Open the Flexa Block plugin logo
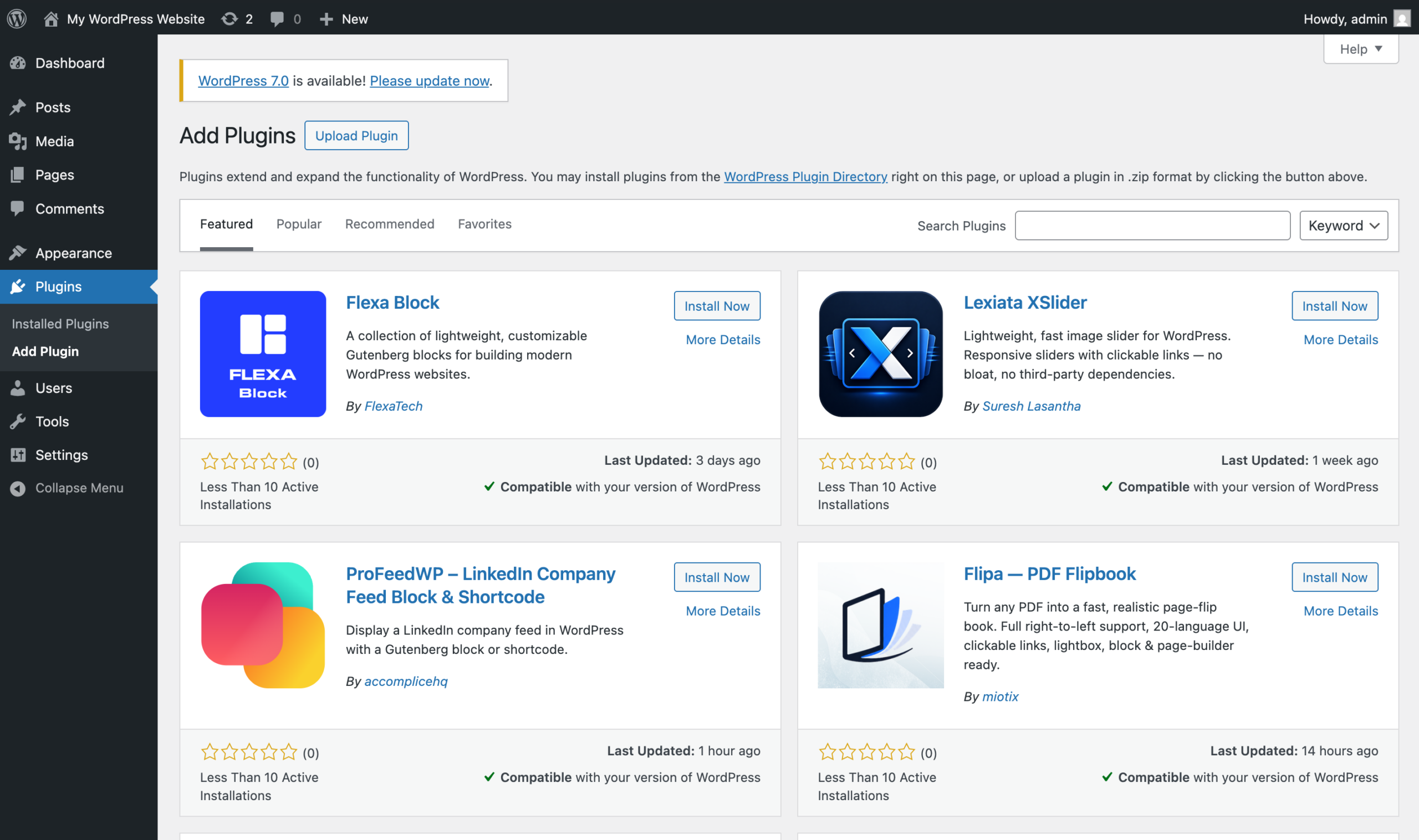This screenshot has height=840, width=1419. click(x=263, y=354)
